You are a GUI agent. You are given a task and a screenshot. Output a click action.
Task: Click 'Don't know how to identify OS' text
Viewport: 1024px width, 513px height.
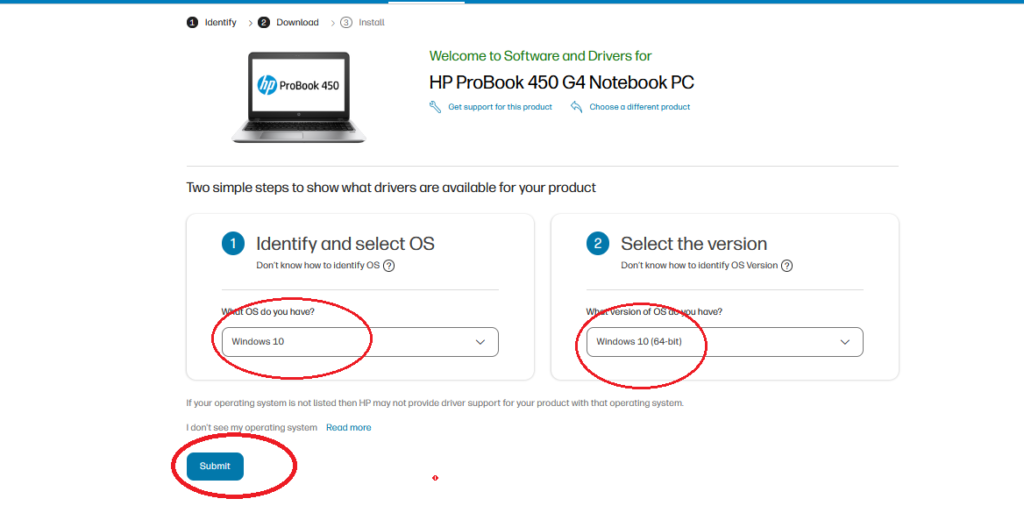tap(317, 266)
